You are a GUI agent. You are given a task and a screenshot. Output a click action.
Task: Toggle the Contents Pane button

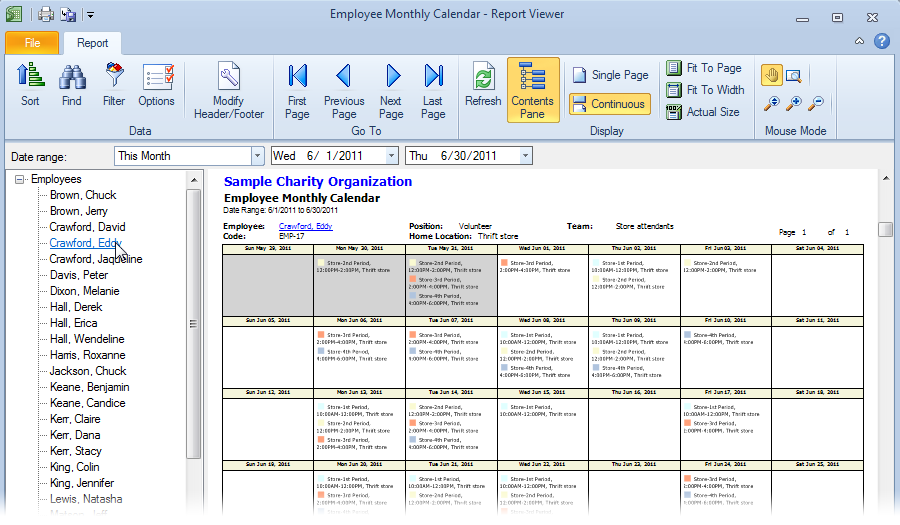coord(532,89)
